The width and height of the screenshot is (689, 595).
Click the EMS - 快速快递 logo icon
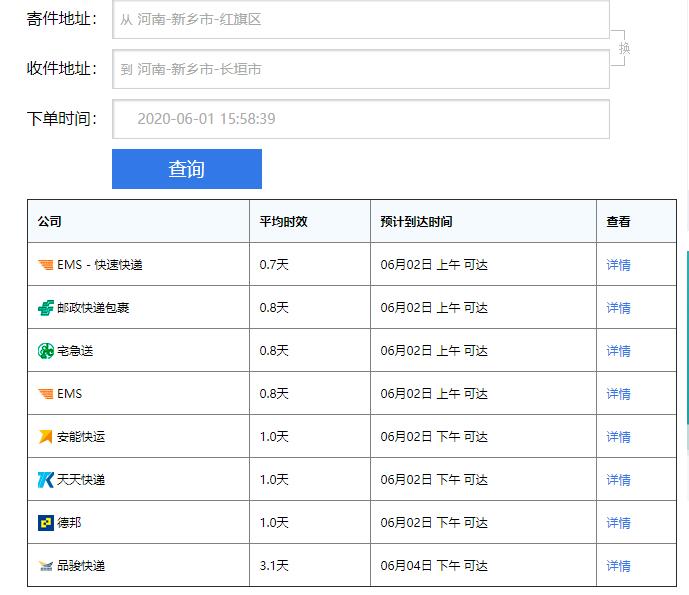point(46,265)
